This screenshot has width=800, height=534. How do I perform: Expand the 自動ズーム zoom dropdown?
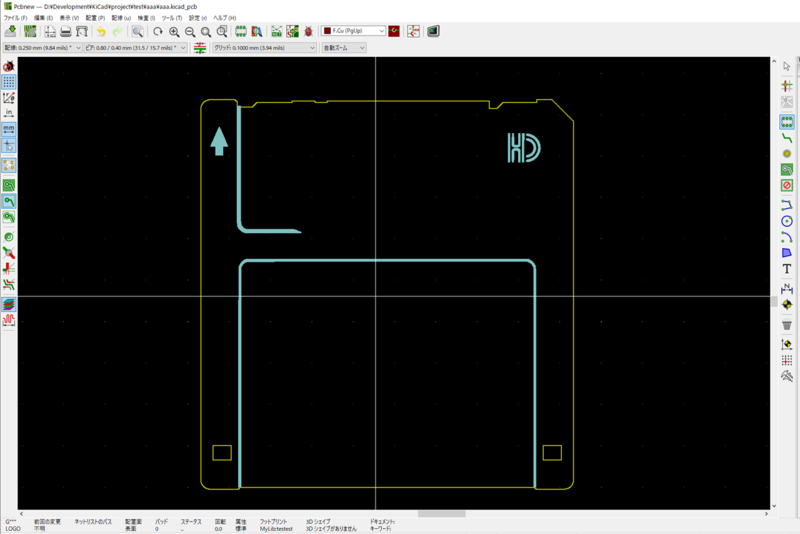click(344, 48)
